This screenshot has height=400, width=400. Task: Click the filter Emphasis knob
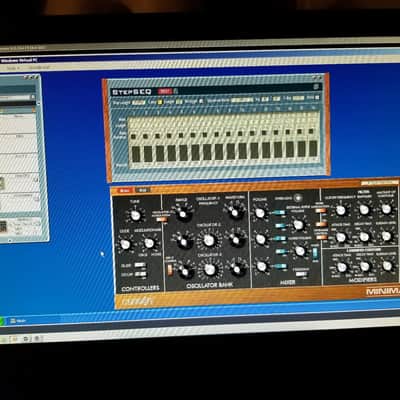coord(364,210)
